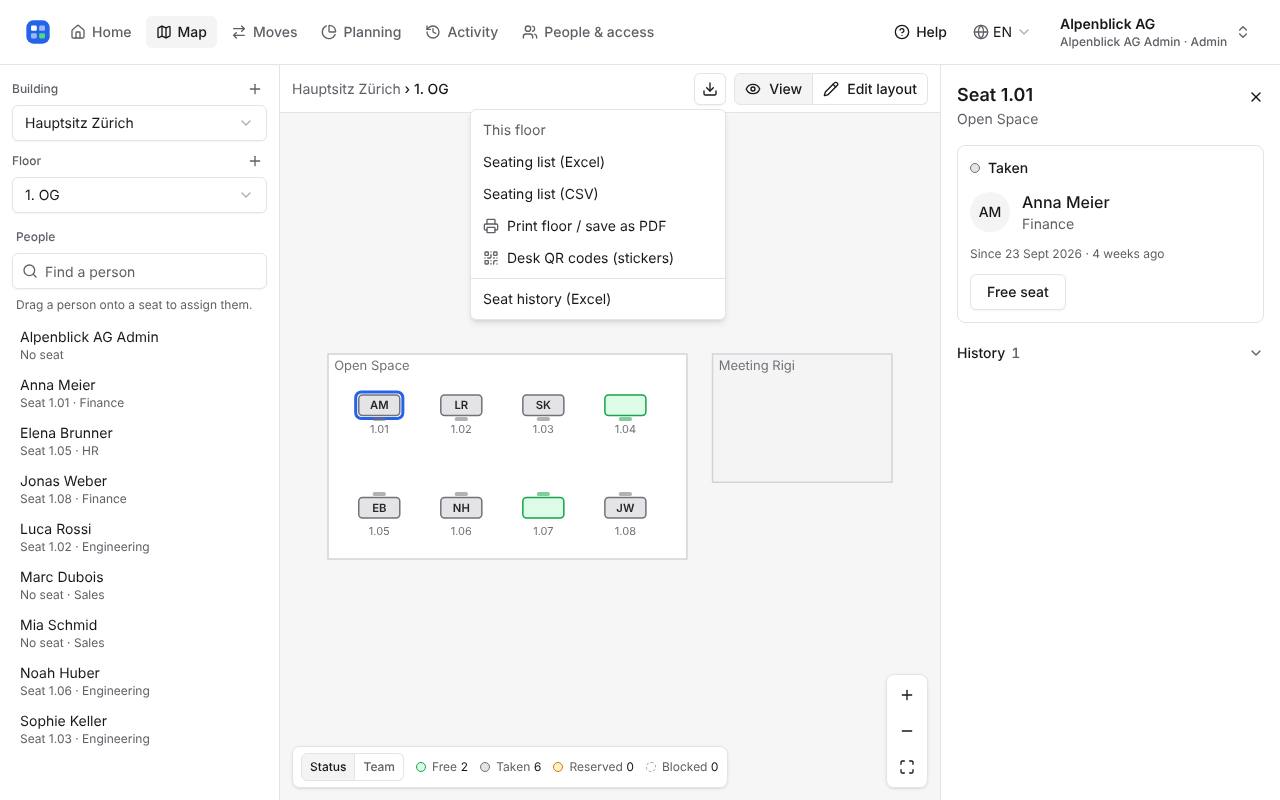Color map by Team
The width and height of the screenshot is (1280, 800).
(x=379, y=767)
